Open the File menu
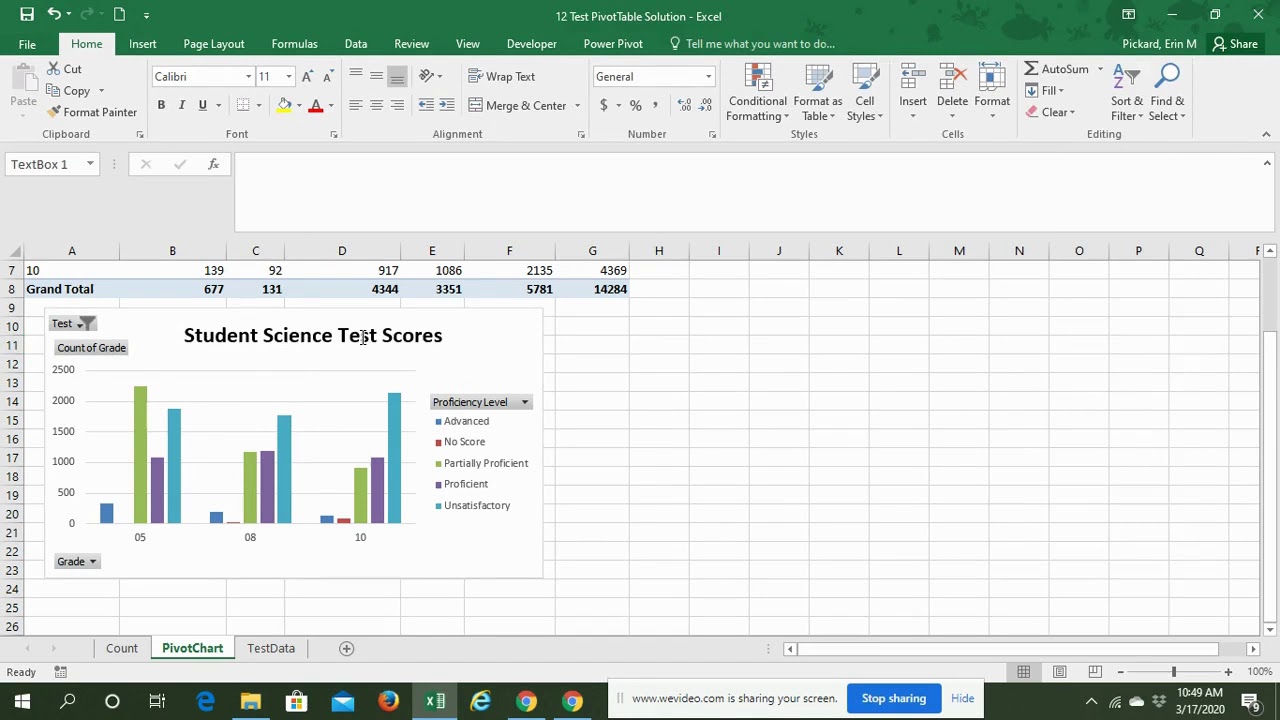This screenshot has width=1280, height=720. coord(27,44)
